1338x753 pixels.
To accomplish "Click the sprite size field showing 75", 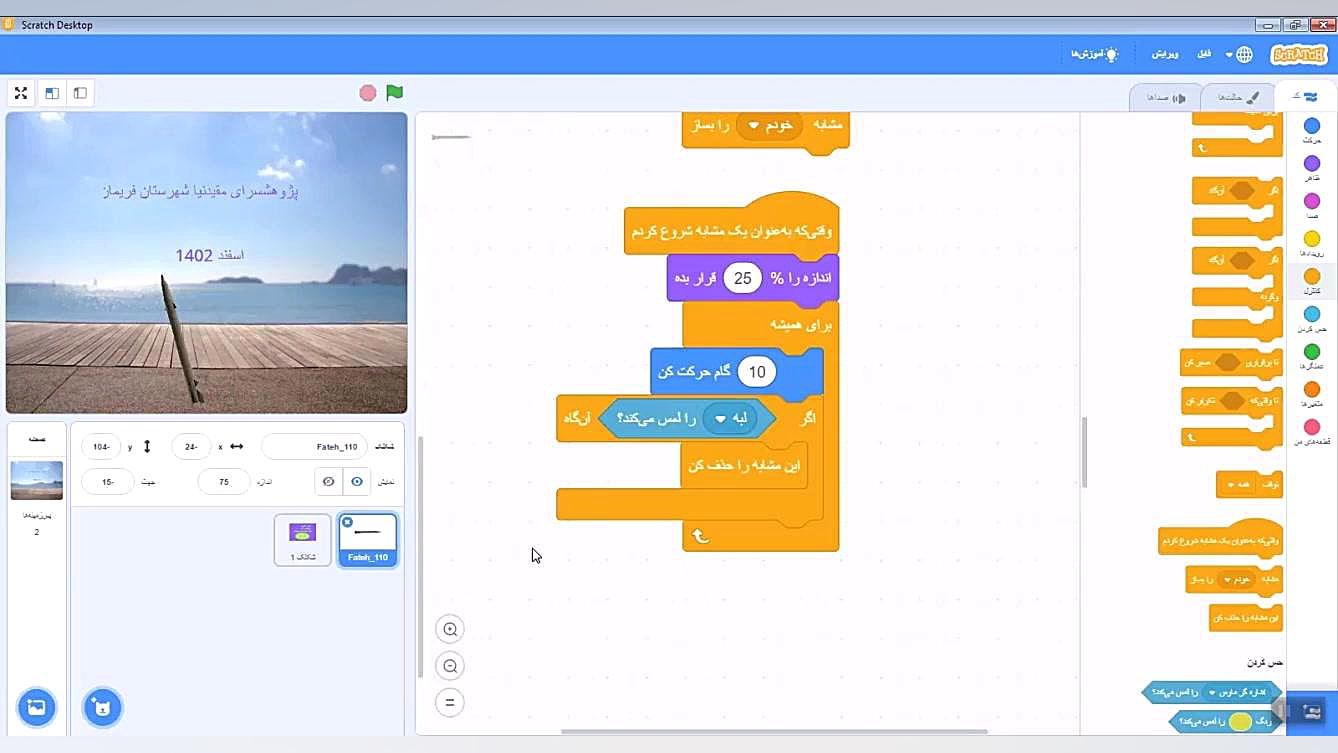I will pos(224,482).
